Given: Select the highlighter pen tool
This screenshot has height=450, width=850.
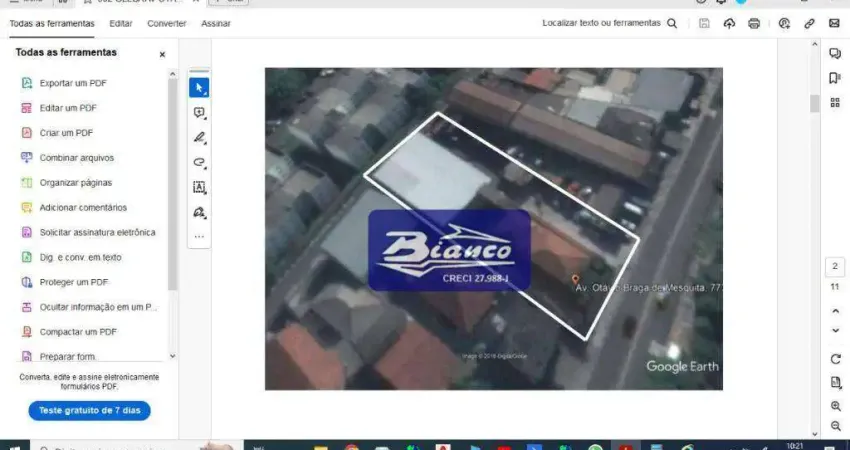Looking at the screenshot, I should click(199, 138).
